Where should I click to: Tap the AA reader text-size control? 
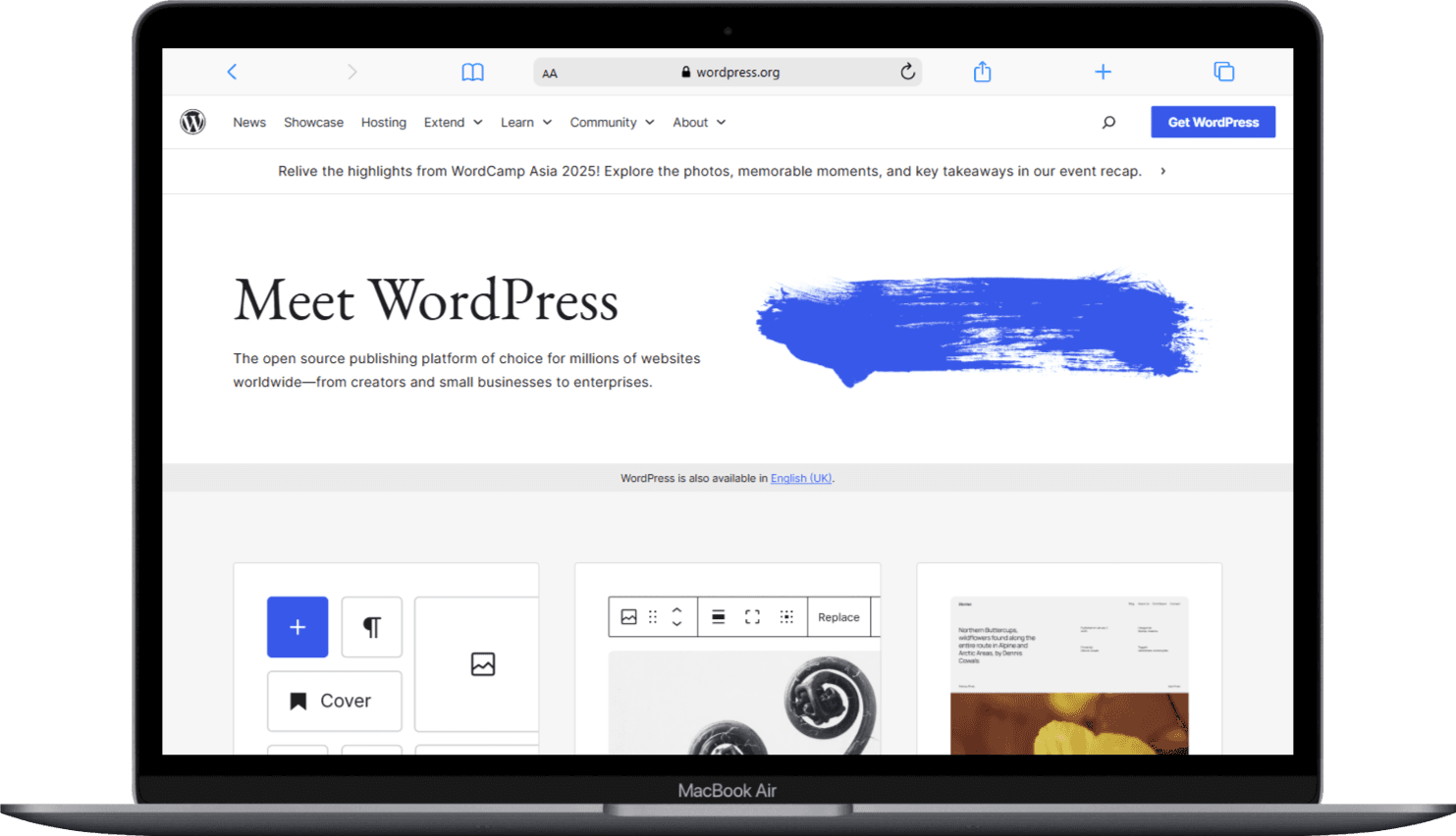(x=550, y=73)
